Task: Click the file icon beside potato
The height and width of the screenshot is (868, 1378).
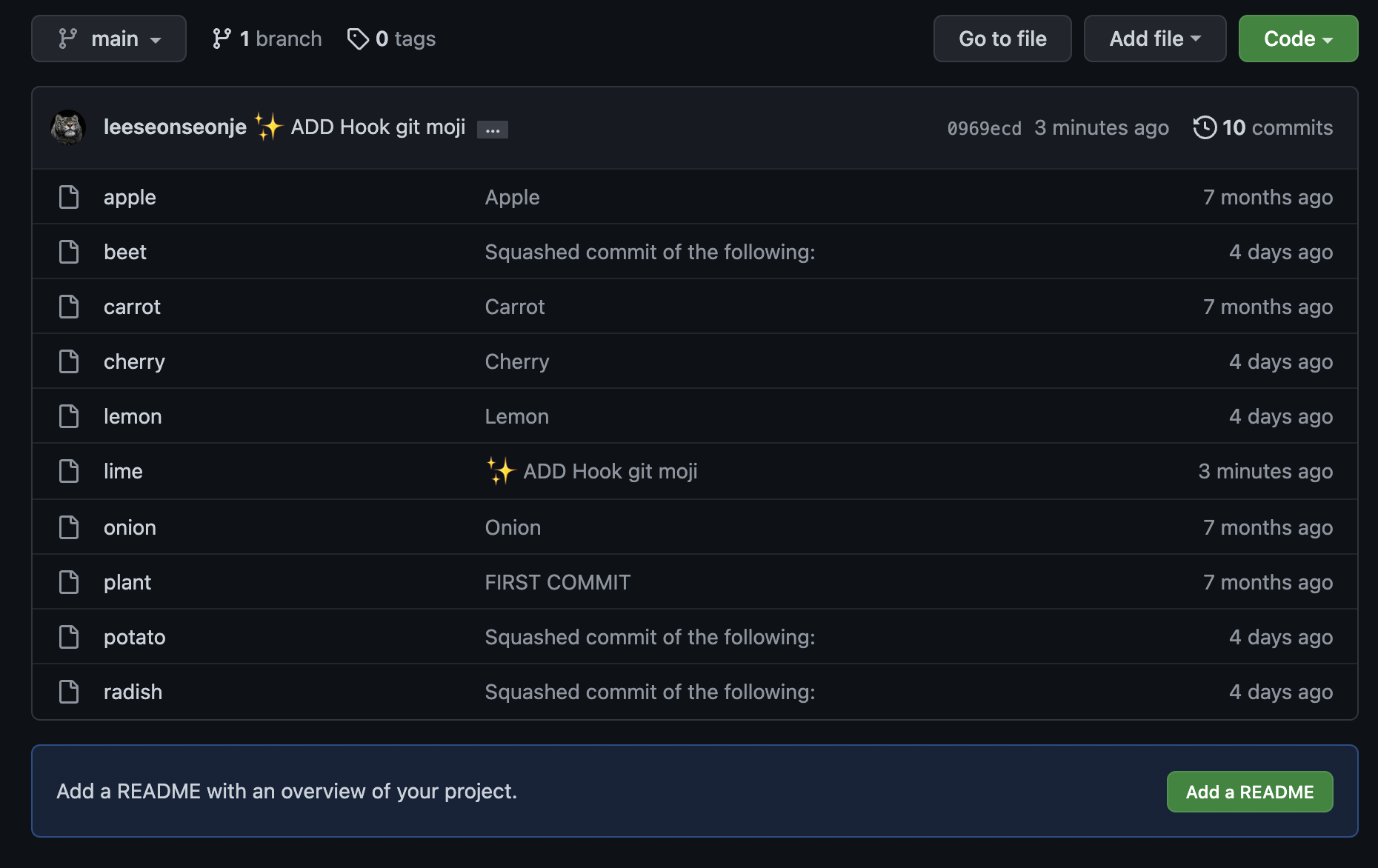Action: (69, 637)
